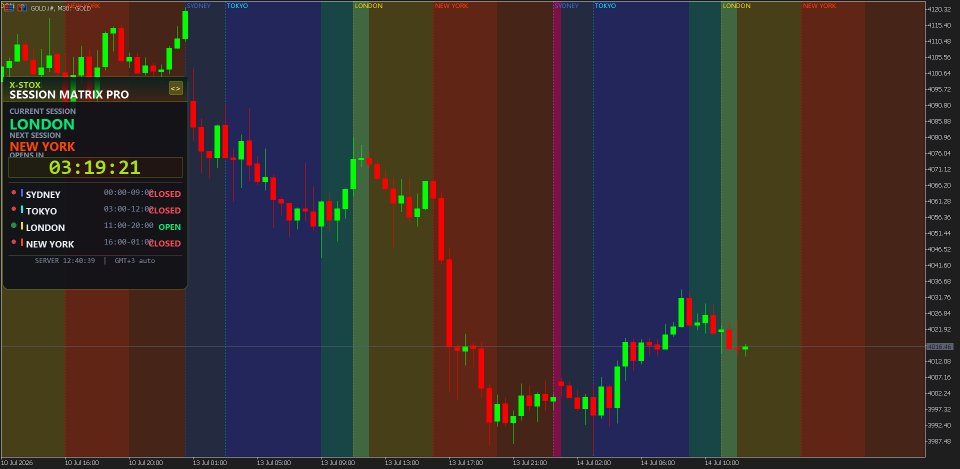Click the 14 Jul 02:00 time axis label
This screenshot has width=960, height=469.
593,462
